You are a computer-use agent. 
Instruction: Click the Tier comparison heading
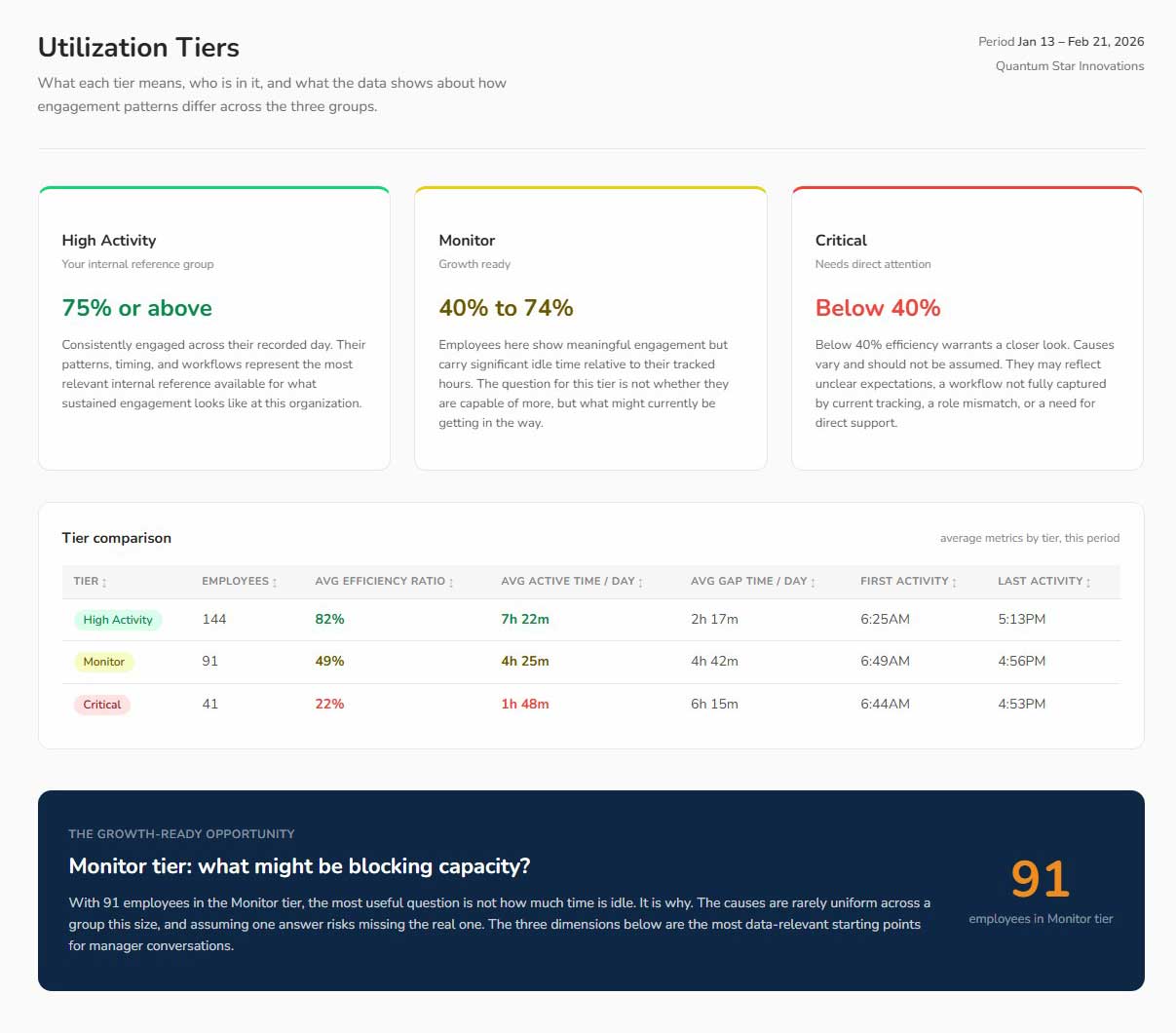[x=116, y=538]
